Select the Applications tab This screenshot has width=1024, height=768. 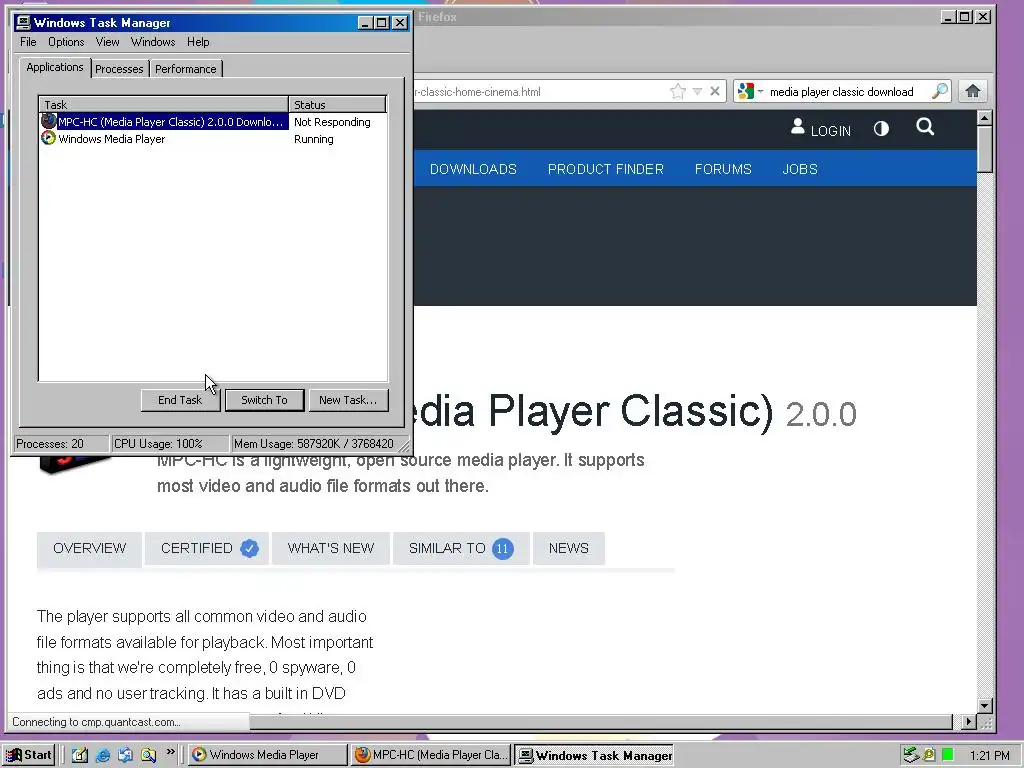click(55, 67)
